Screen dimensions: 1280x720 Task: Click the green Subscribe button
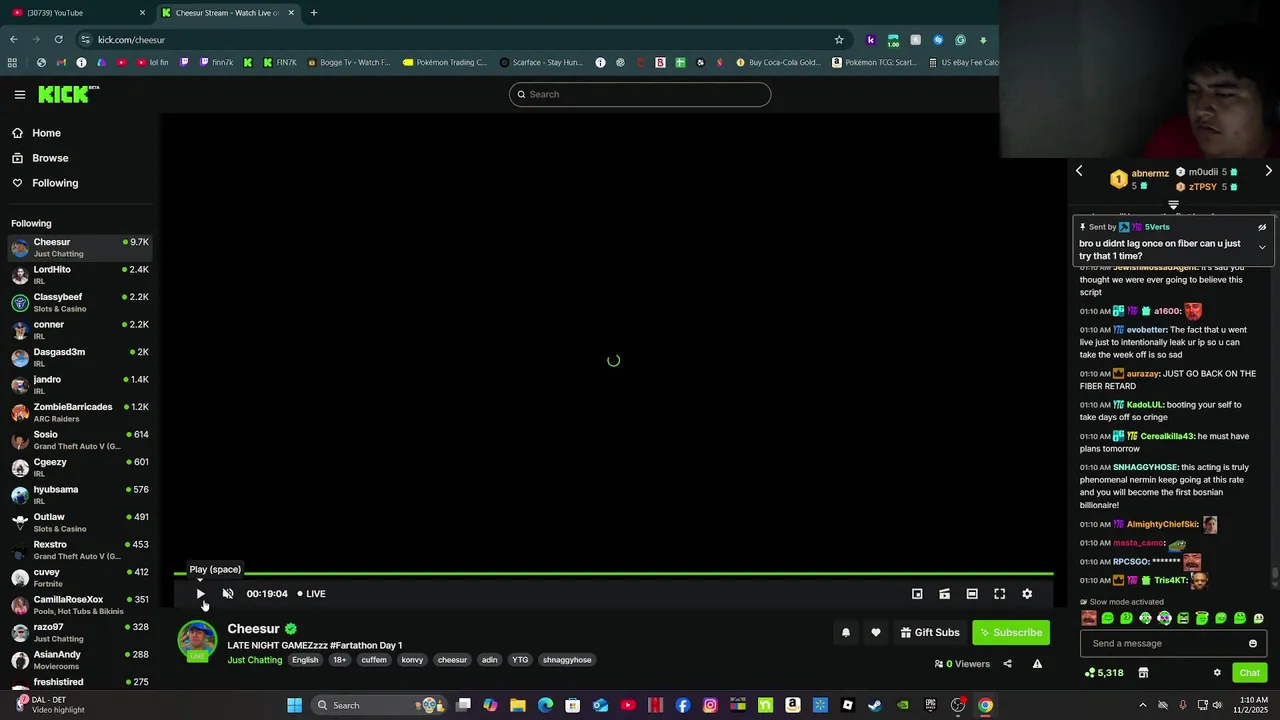tap(1011, 632)
